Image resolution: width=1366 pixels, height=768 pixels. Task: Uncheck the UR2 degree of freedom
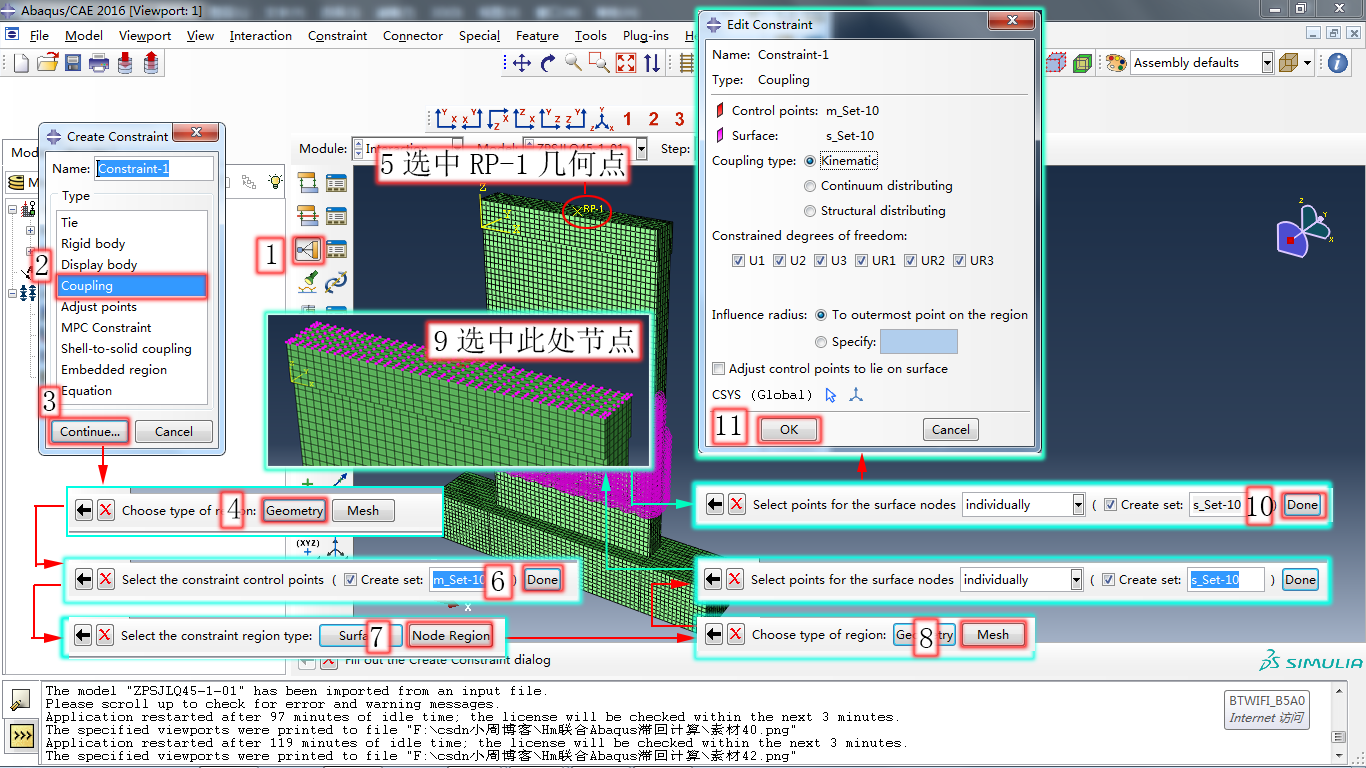tap(910, 261)
